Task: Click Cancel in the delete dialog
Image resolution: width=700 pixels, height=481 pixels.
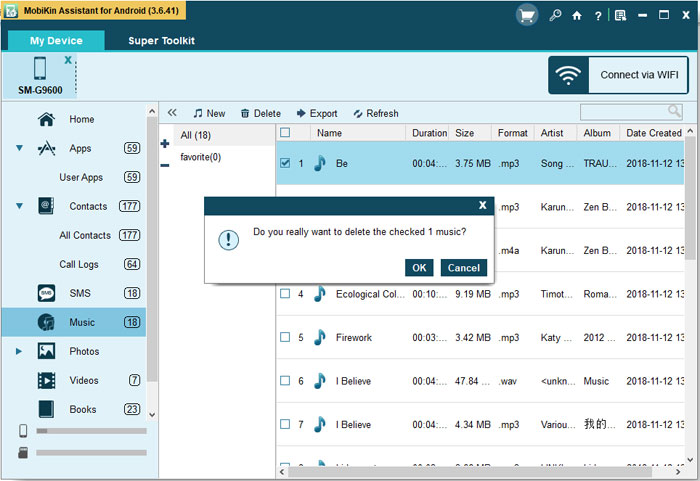Action: tap(463, 268)
